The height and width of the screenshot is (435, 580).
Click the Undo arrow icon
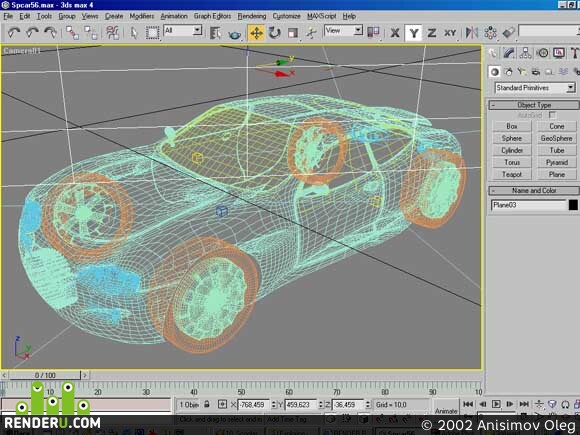pos(13,33)
